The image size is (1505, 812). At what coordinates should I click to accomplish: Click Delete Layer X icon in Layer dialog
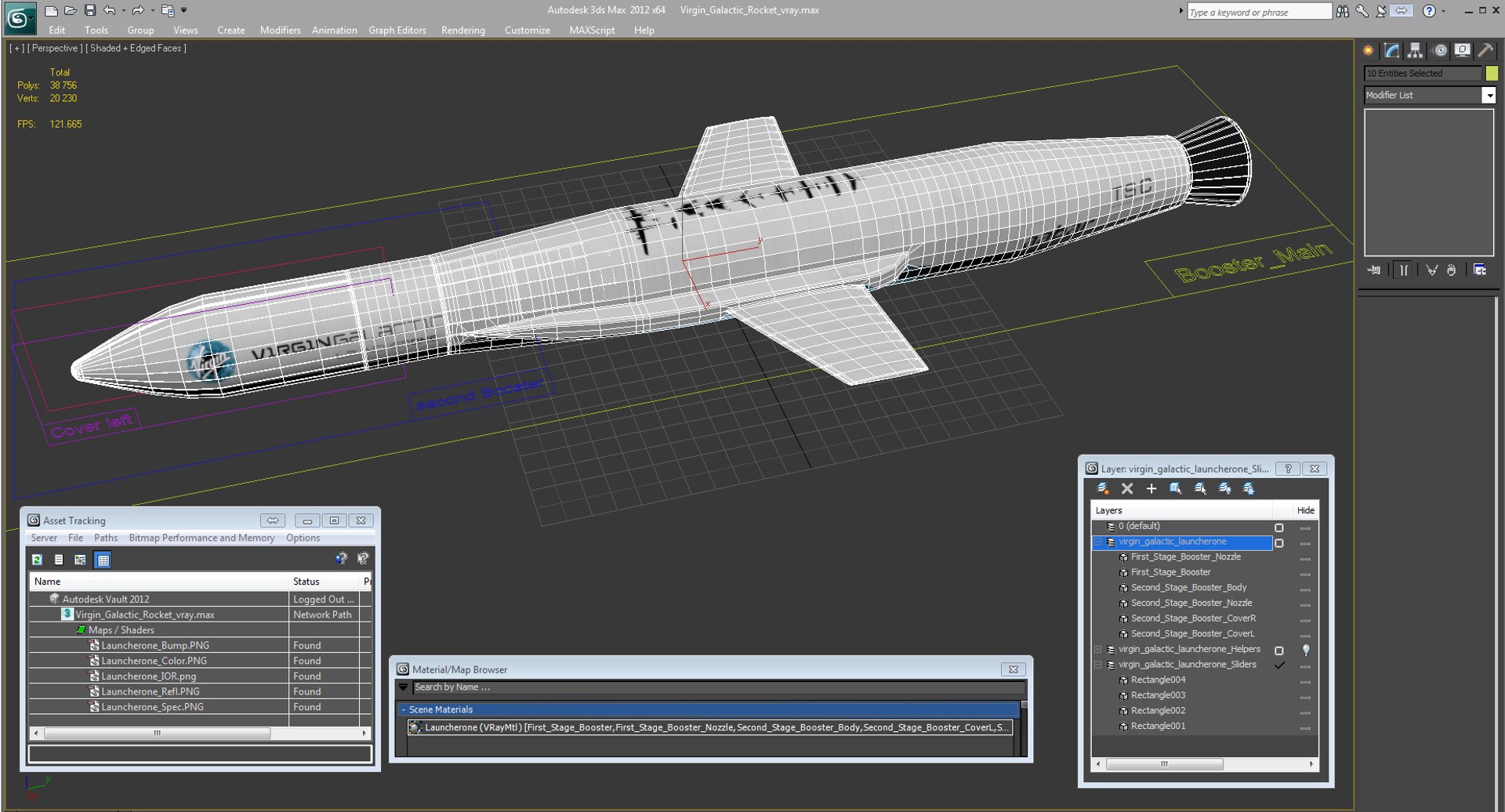tap(1127, 488)
